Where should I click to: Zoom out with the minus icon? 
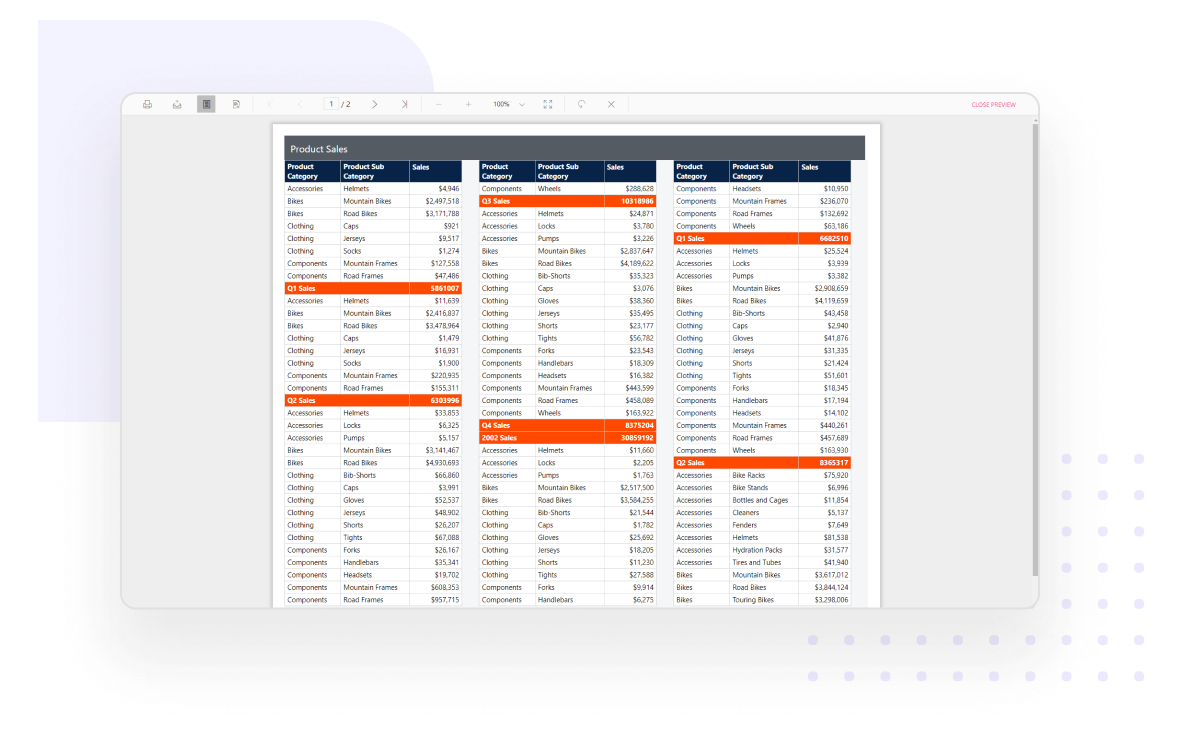click(439, 105)
